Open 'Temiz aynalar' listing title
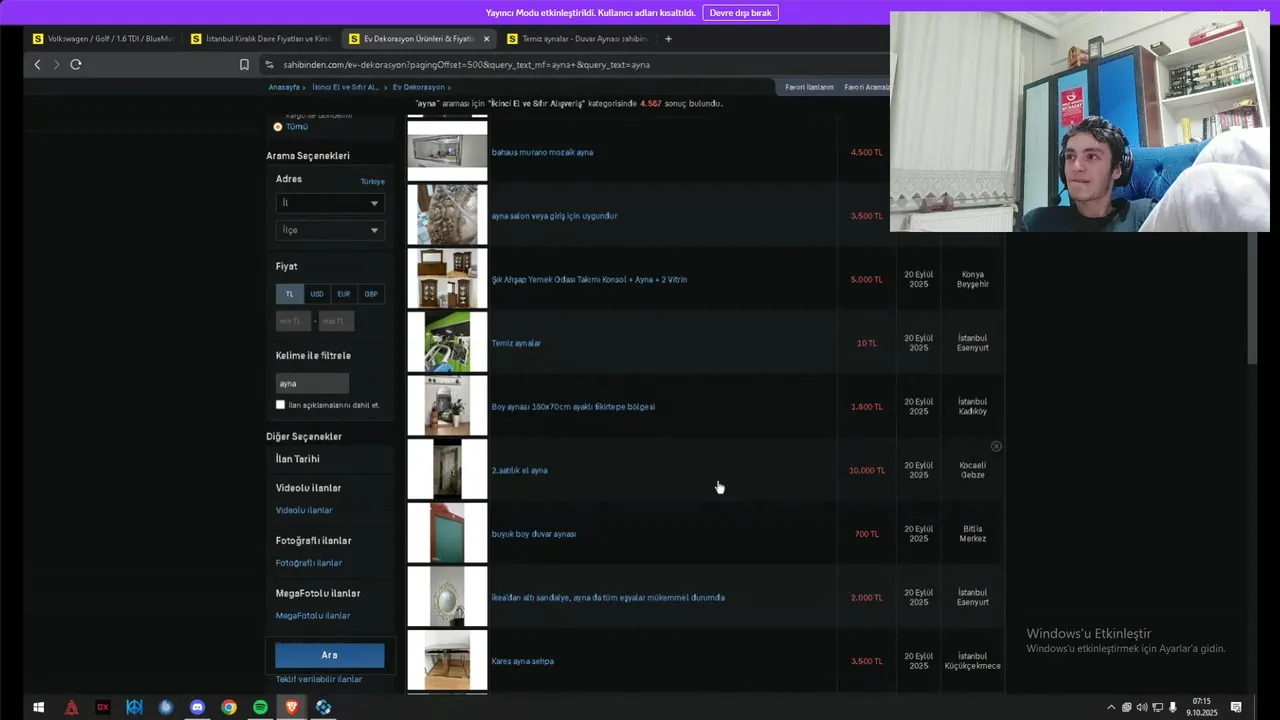The height and width of the screenshot is (720, 1280). point(516,343)
